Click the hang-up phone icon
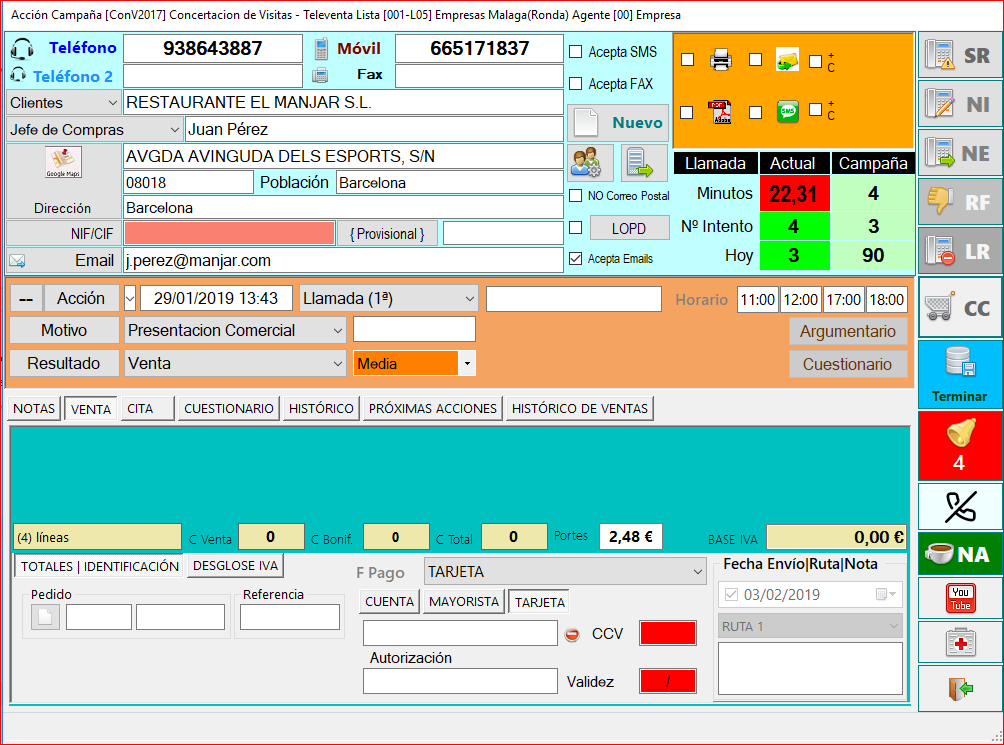The image size is (1004, 745). (x=960, y=507)
